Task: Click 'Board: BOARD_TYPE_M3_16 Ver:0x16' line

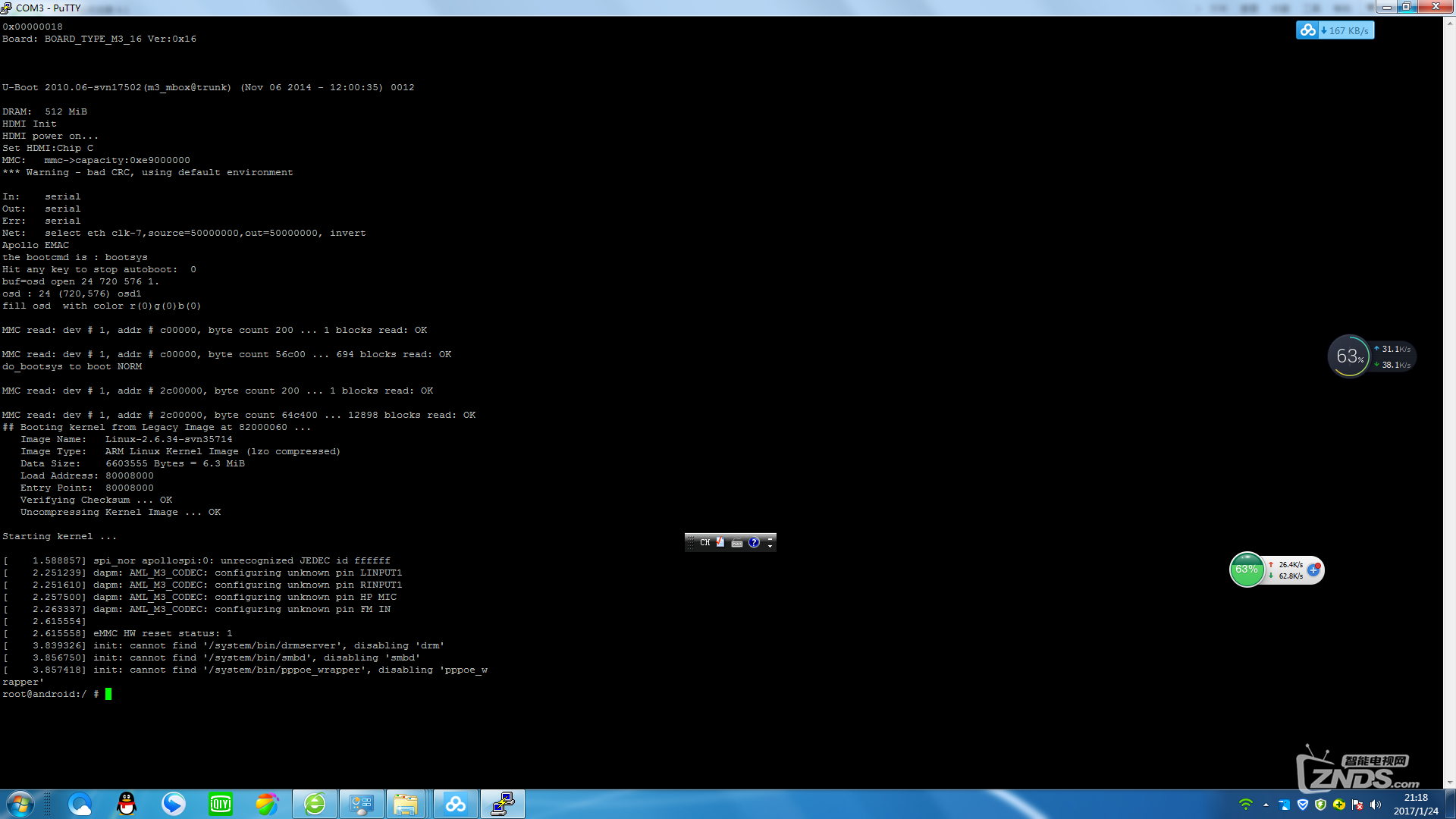Action: [x=99, y=39]
